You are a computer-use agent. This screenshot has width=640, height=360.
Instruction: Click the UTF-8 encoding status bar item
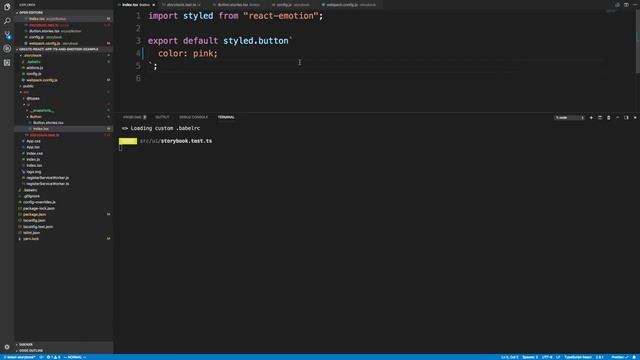547,357
